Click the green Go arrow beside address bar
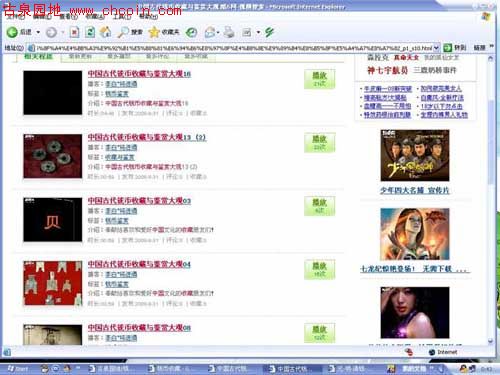Image resolution: width=500 pixels, height=375 pixels. (x=447, y=48)
